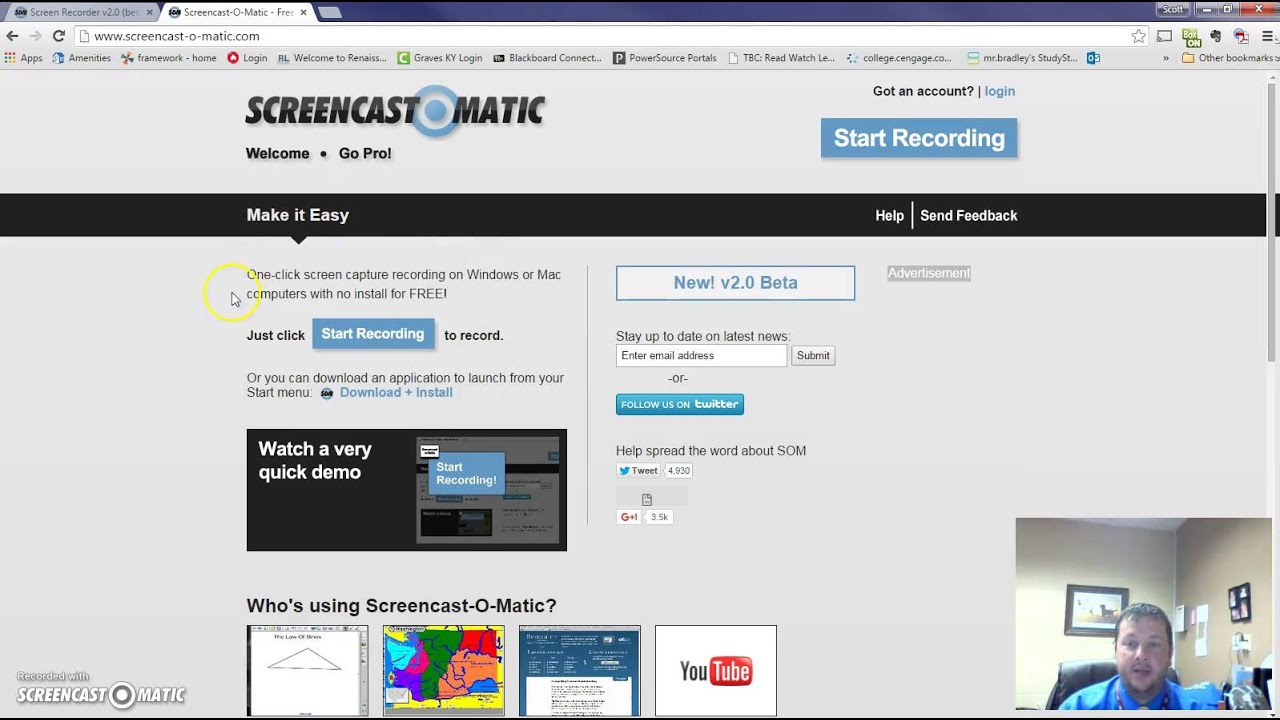The height and width of the screenshot is (720, 1280).
Task: Open the Apps shortcut in bookmarks bar
Action: click(24, 58)
